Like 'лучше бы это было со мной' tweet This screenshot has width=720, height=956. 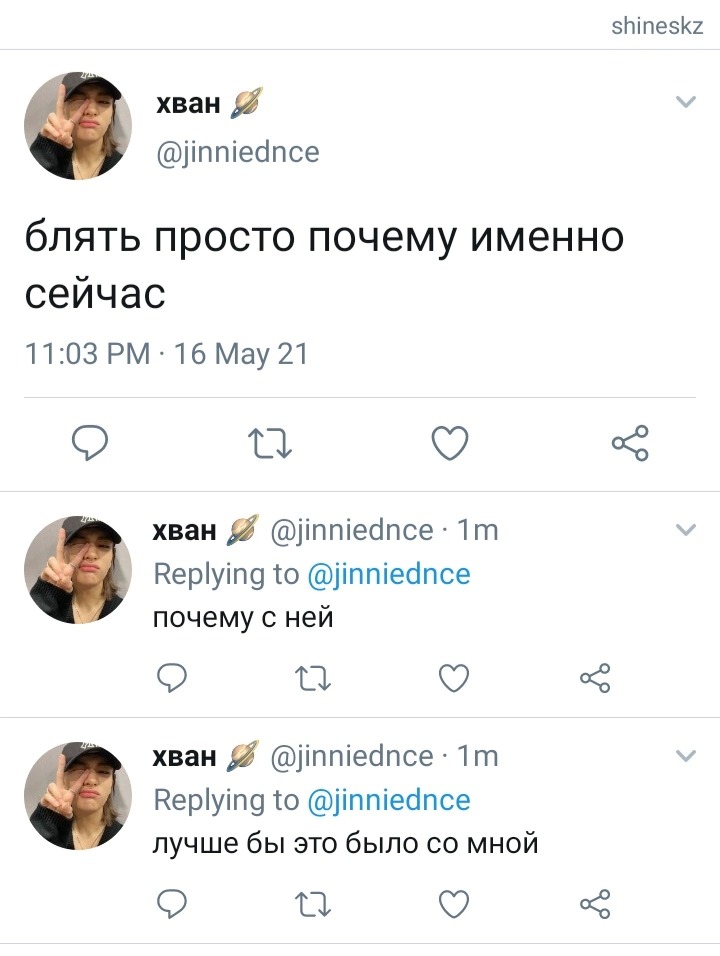click(454, 904)
